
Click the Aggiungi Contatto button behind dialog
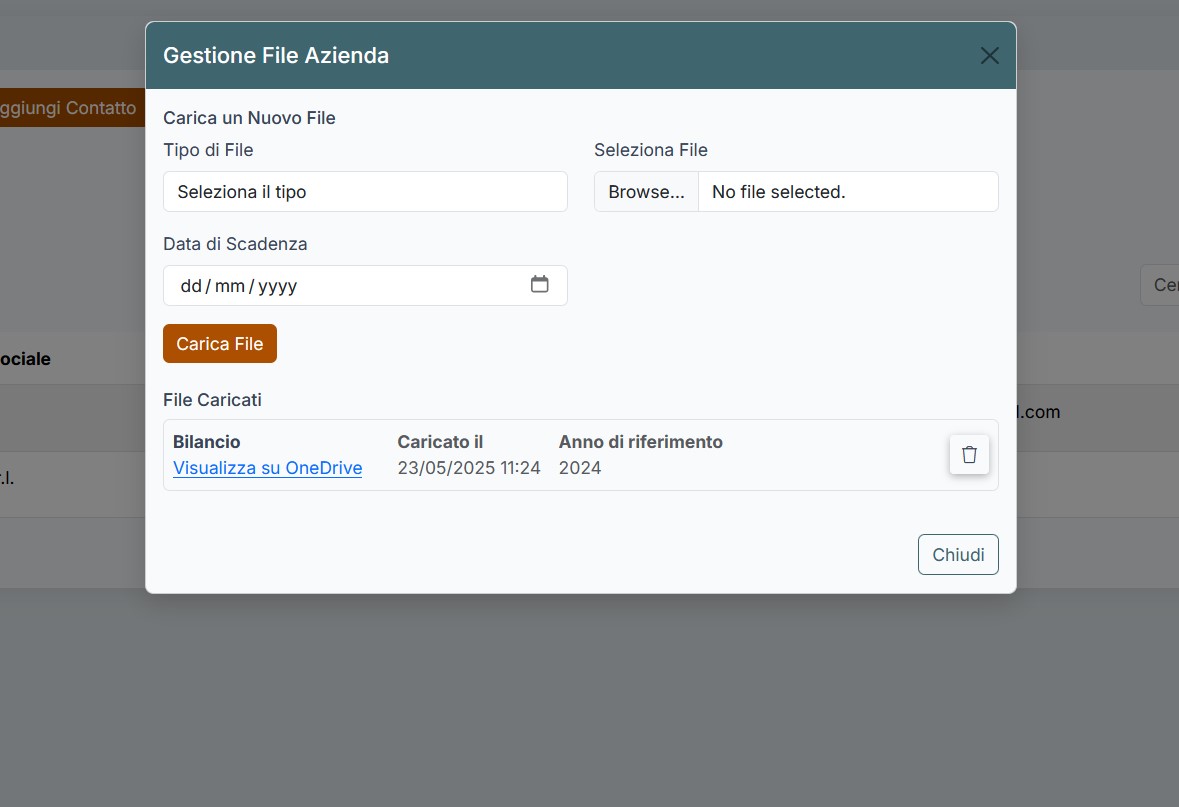coord(68,108)
